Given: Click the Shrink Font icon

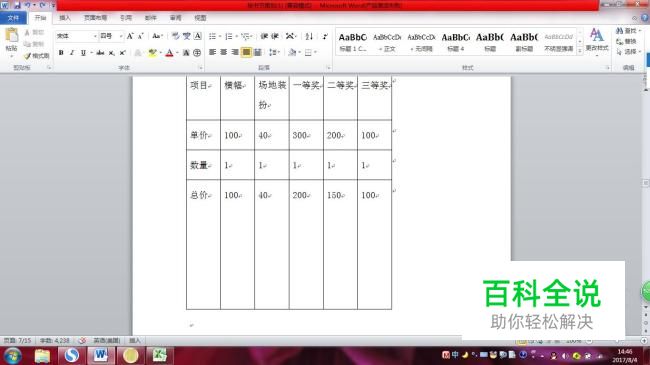Looking at the screenshot, I should click(x=141, y=36).
